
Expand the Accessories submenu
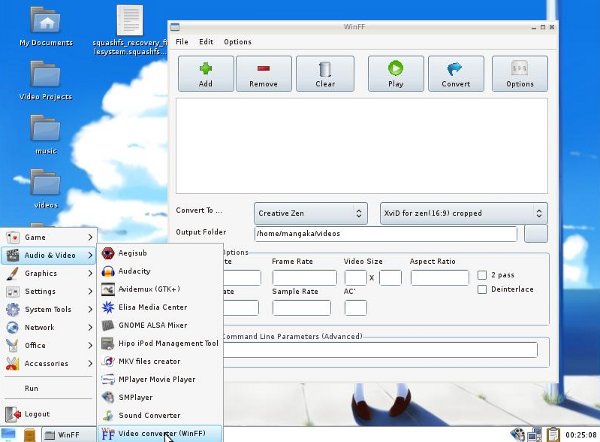49,363
